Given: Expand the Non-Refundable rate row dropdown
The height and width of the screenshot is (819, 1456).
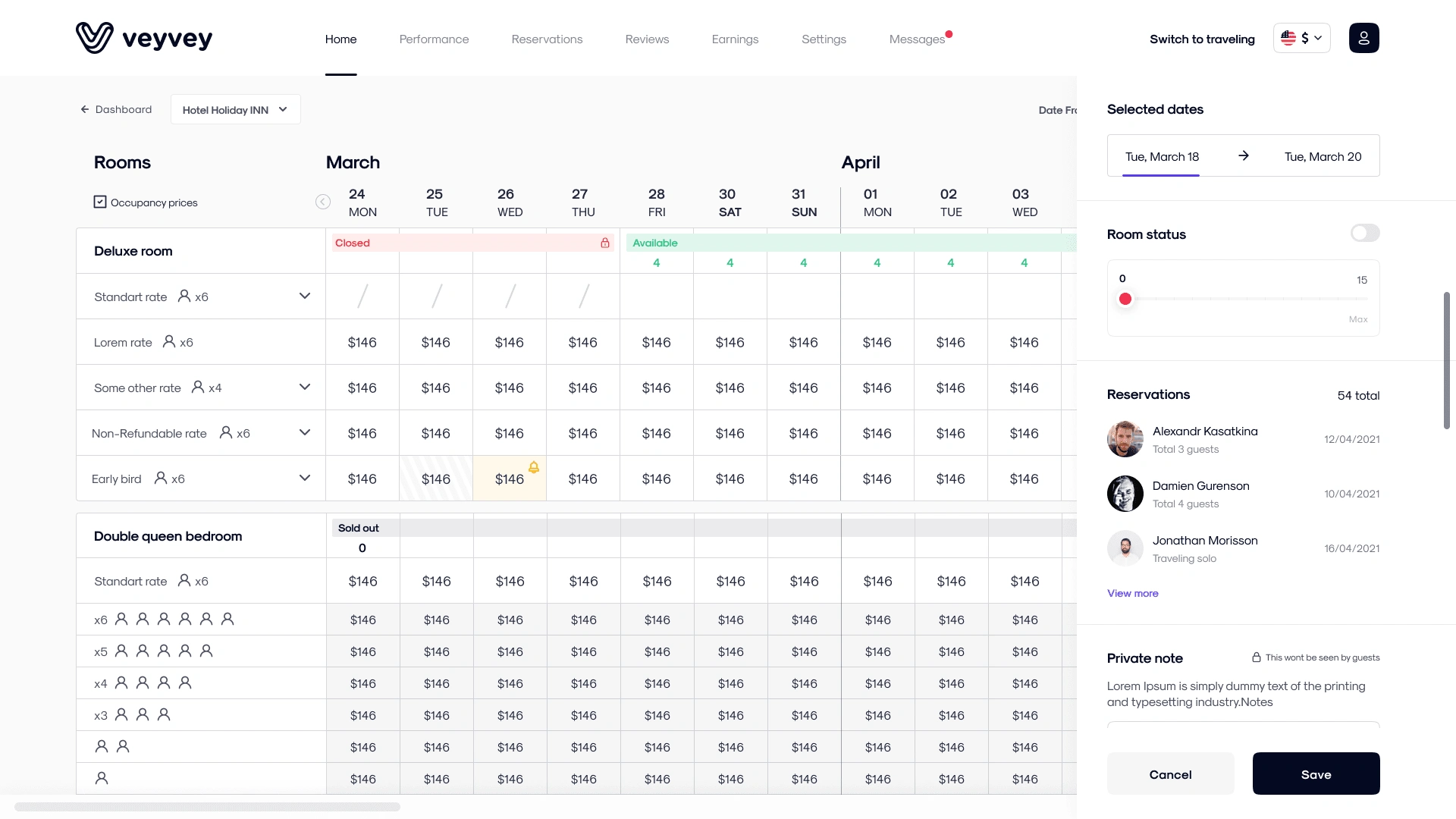Looking at the screenshot, I should click(x=305, y=432).
